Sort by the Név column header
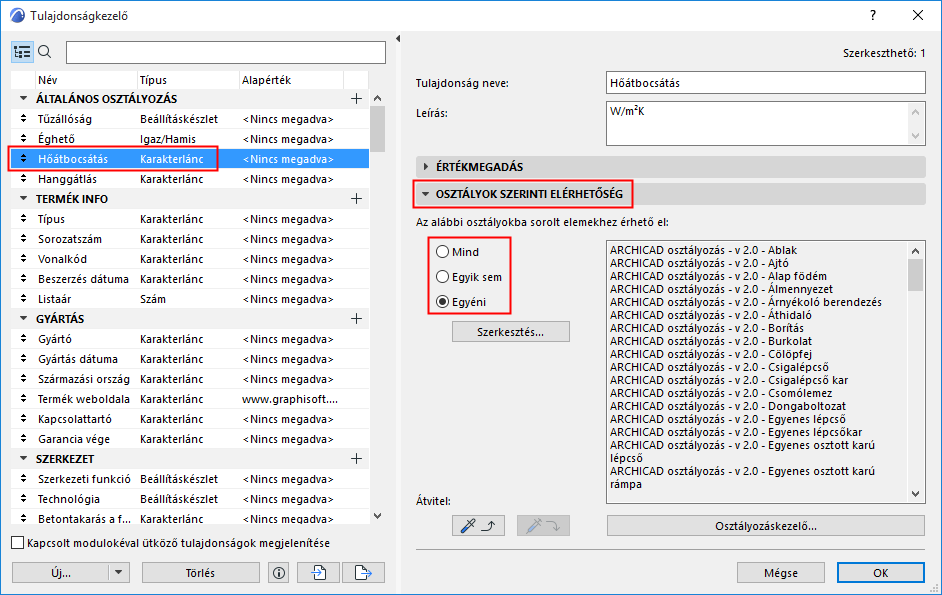The height and width of the screenshot is (595, 942). [86, 80]
